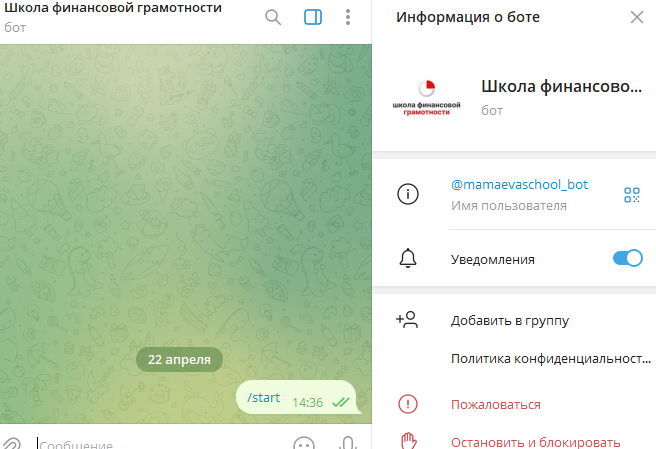Open the three-dot chat menu
This screenshot has width=656, height=449.
coord(348,17)
